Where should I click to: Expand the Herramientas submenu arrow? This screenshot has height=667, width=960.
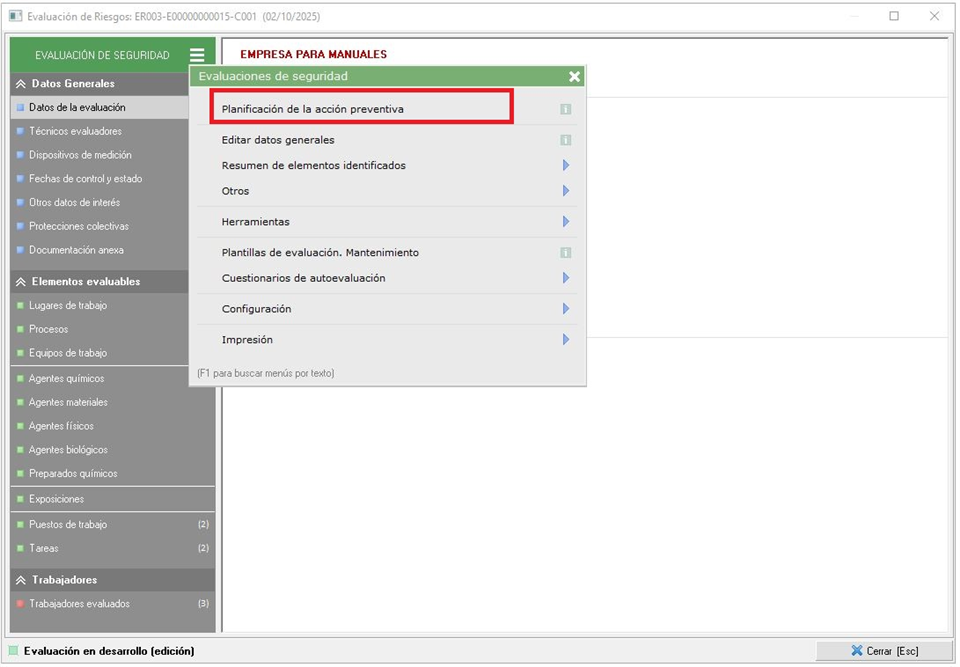point(565,222)
